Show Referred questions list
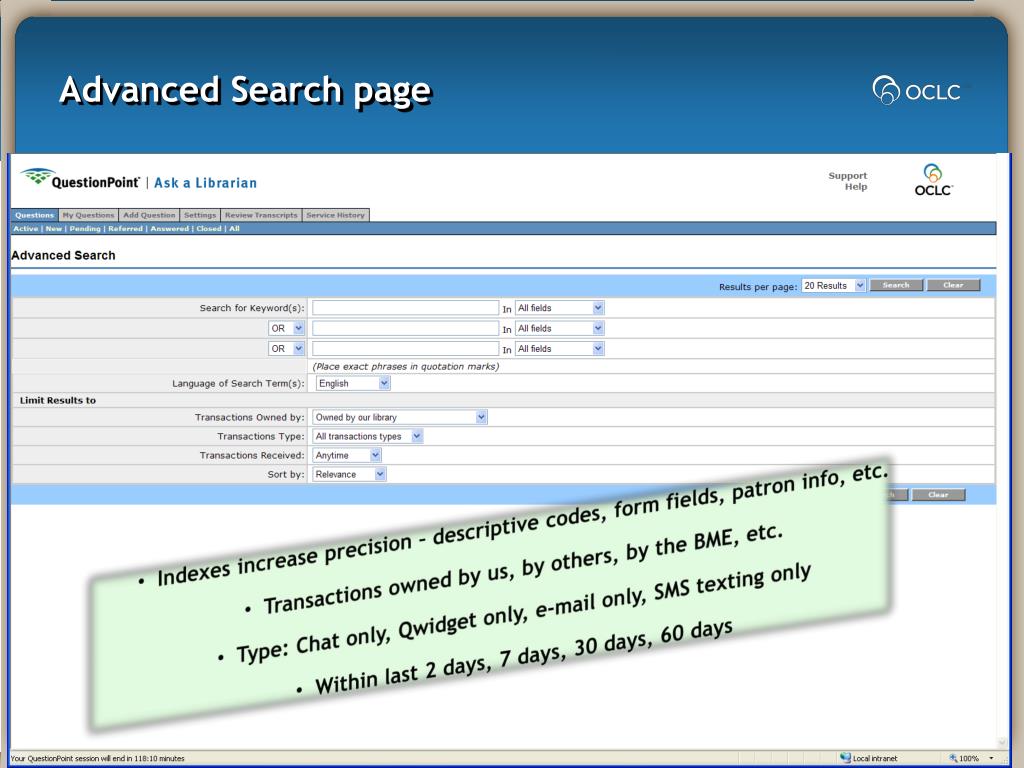This screenshot has height=768, width=1024. tap(125, 229)
